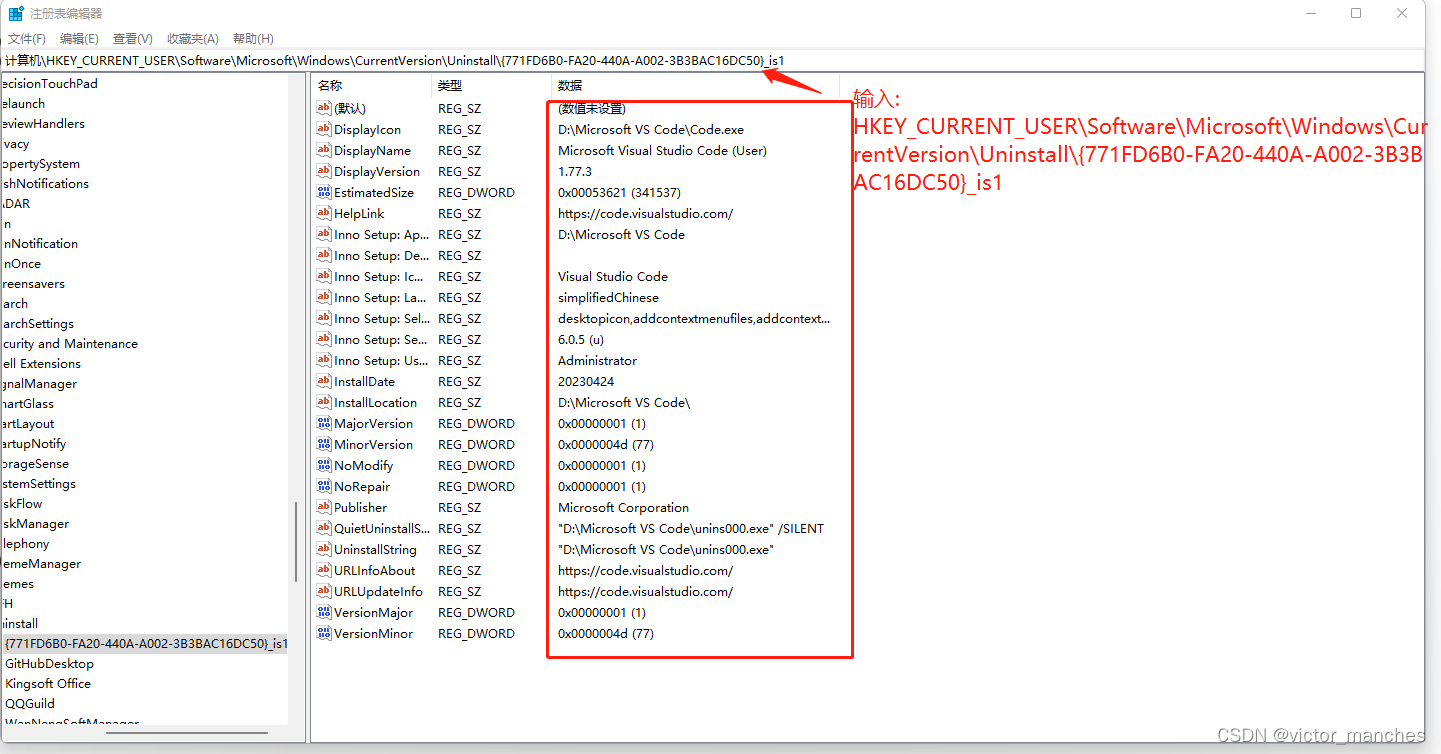Select the Kingsoft Office tree key
The height and width of the screenshot is (754, 1441).
[48, 683]
